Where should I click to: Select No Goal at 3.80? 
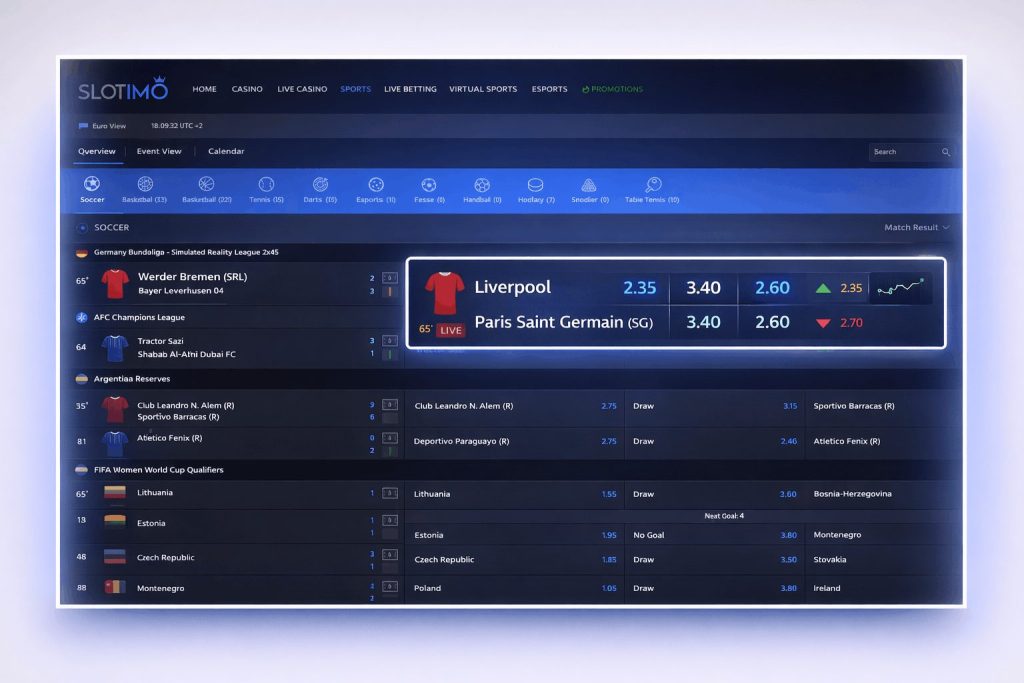pyautogui.click(x=788, y=535)
